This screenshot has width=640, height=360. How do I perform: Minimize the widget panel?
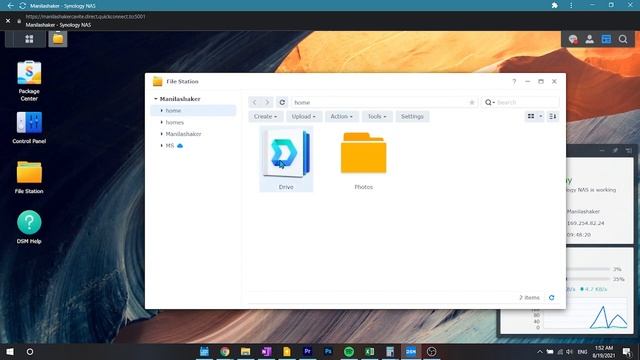[x=602, y=151]
